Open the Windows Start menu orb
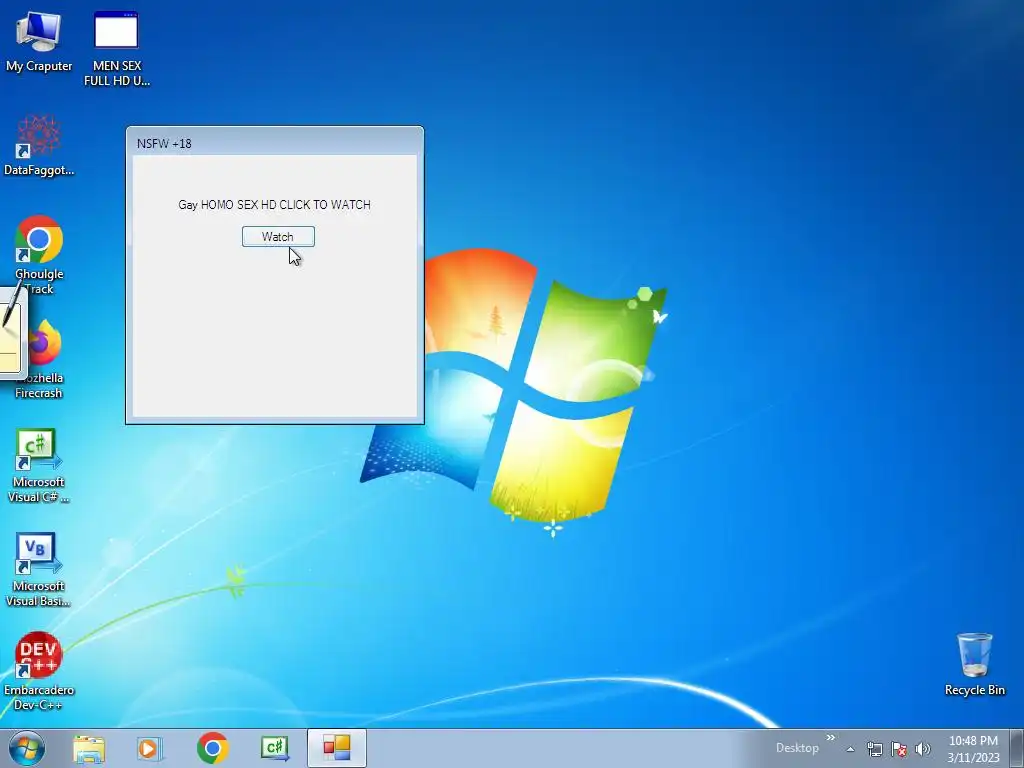Viewport: 1024px width, 768px height. [x=27, y=748]
